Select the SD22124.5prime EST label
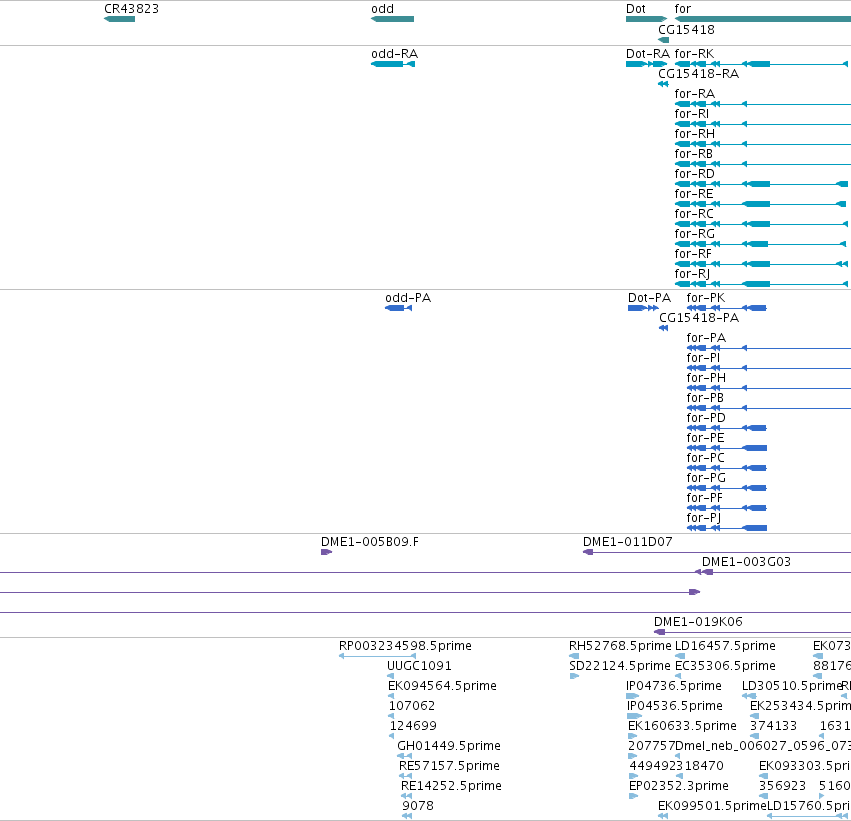Viewport: 851px width, 821px height. pyautogui.click(x=620, y=666)
